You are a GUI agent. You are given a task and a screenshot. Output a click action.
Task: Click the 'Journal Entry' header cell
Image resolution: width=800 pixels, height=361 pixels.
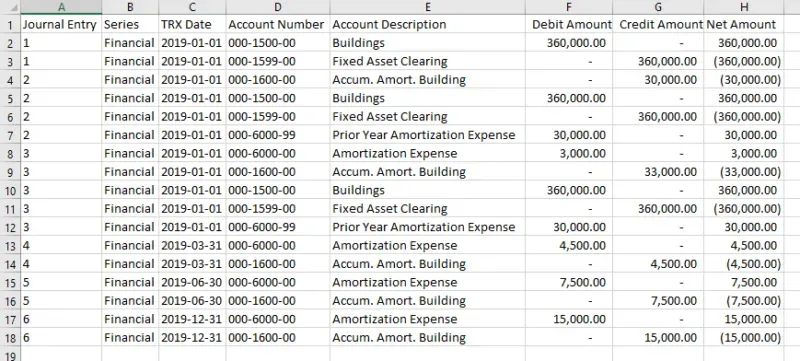[61, 24]
